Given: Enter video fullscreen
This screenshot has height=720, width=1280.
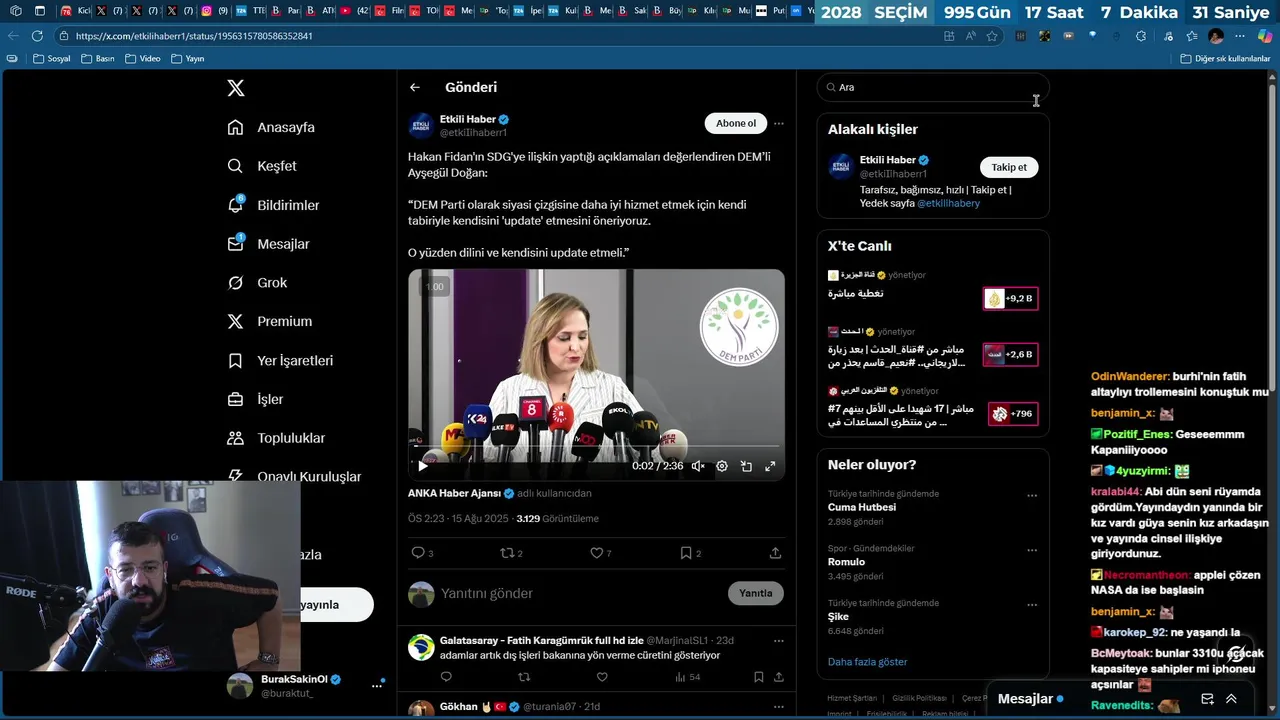Looking at the screenshot, I should (x=770, y=466).
